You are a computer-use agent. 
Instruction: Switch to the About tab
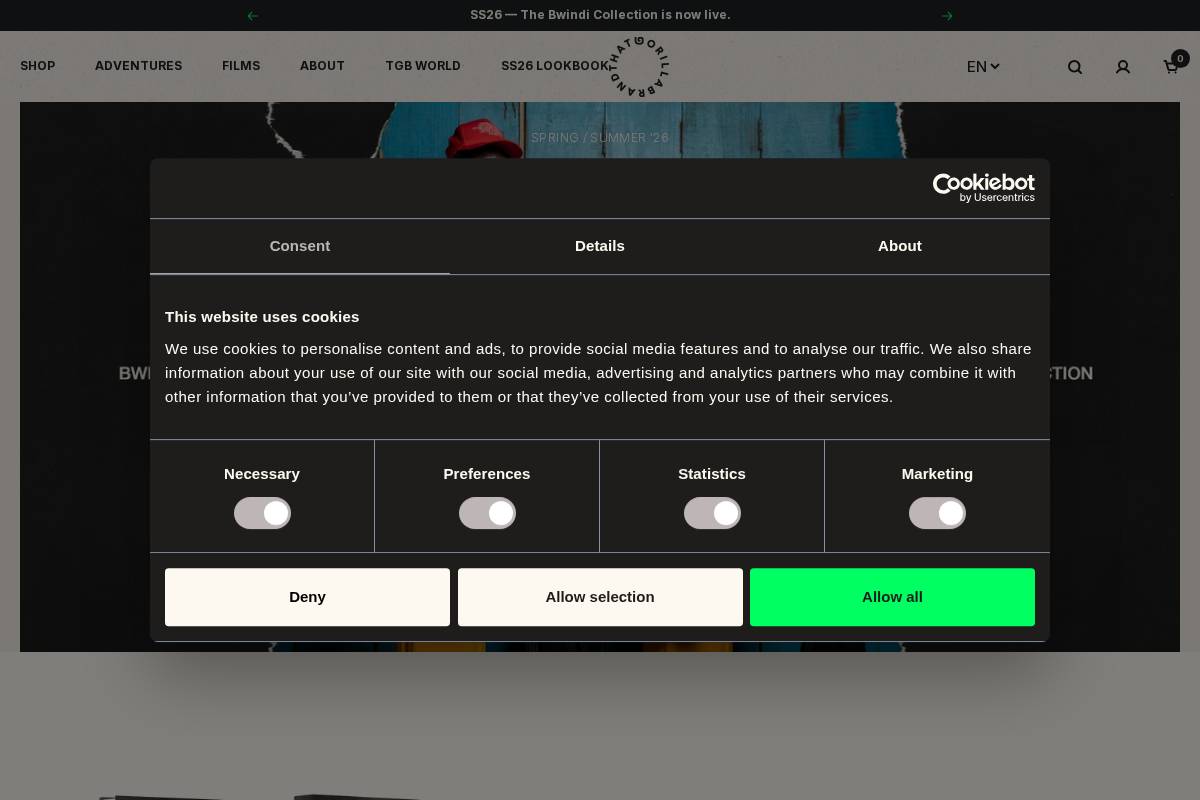coord(900,246)
